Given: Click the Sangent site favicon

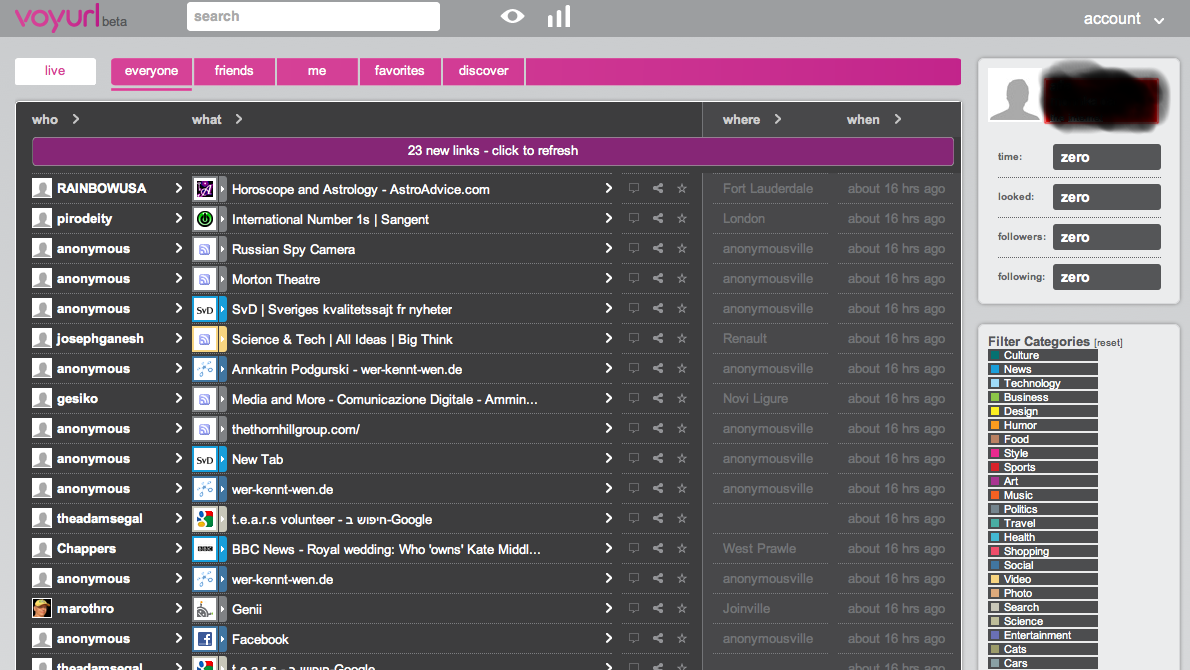Looking at the screenshot, I should coord(204,219).
